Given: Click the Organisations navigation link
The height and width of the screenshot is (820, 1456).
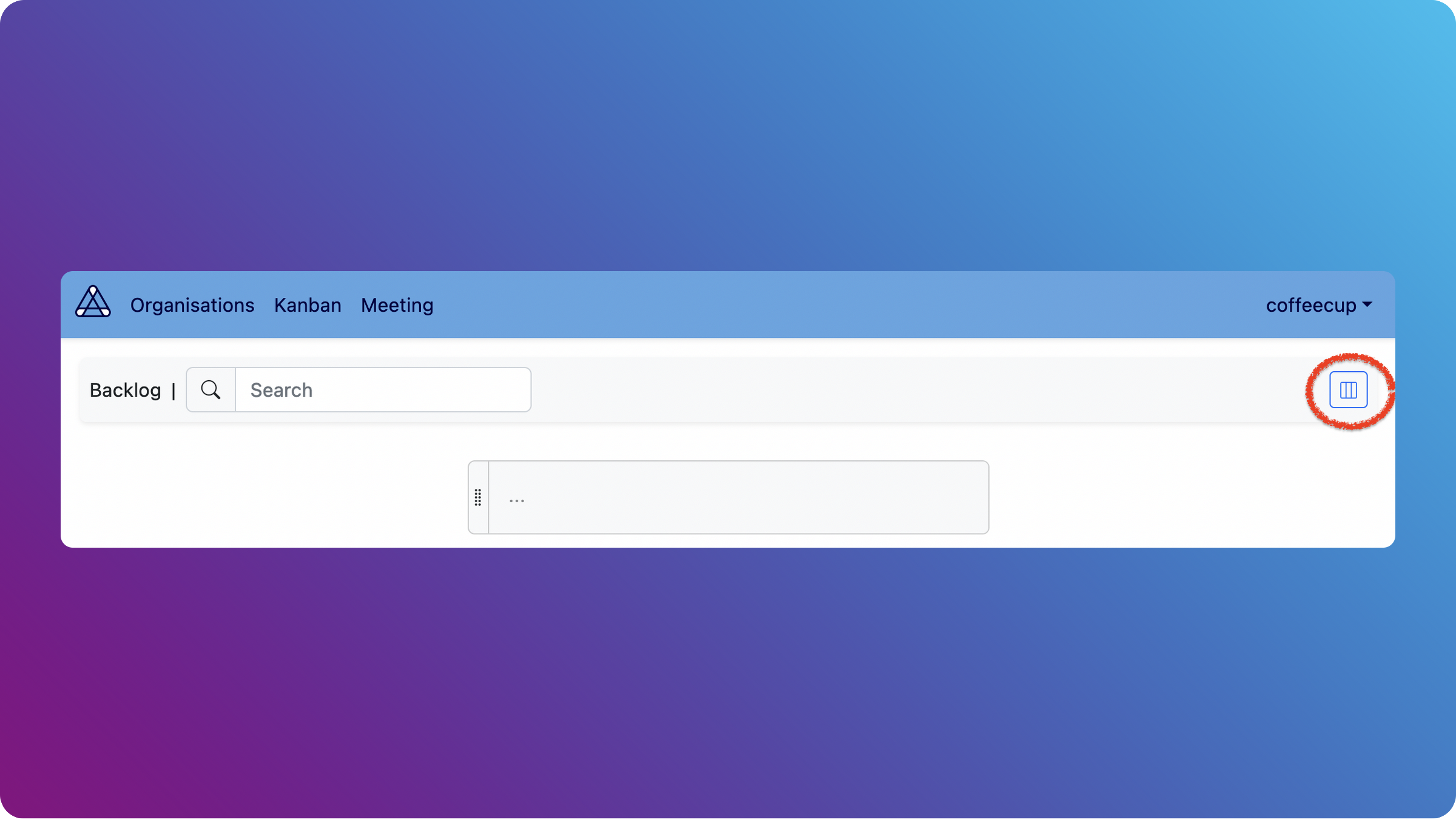Looking at the screenshot, I should pyautogui.click(x=192, y=304).
